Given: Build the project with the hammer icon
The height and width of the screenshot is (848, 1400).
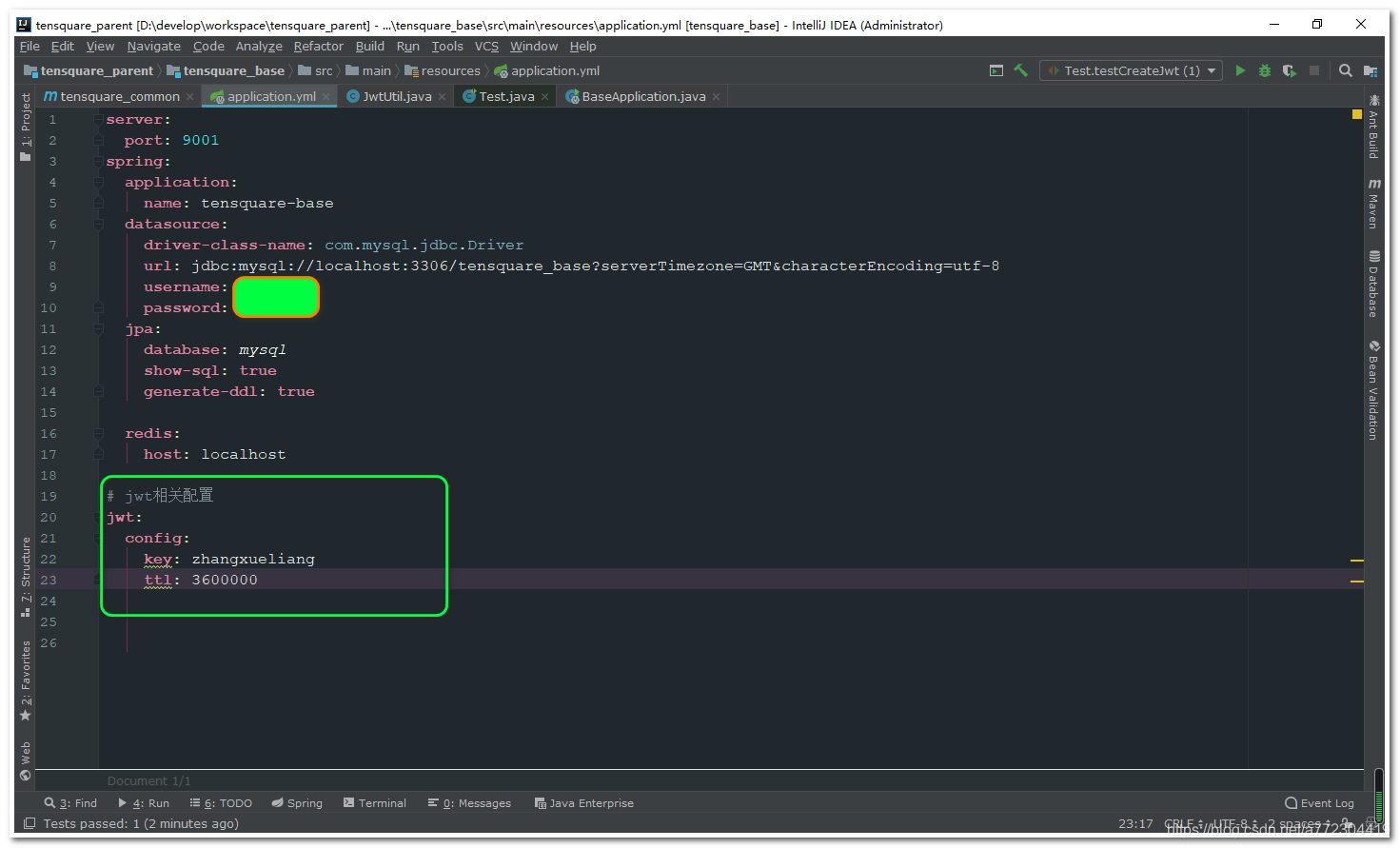Looking at the screenshot, I should (1019, 70).
